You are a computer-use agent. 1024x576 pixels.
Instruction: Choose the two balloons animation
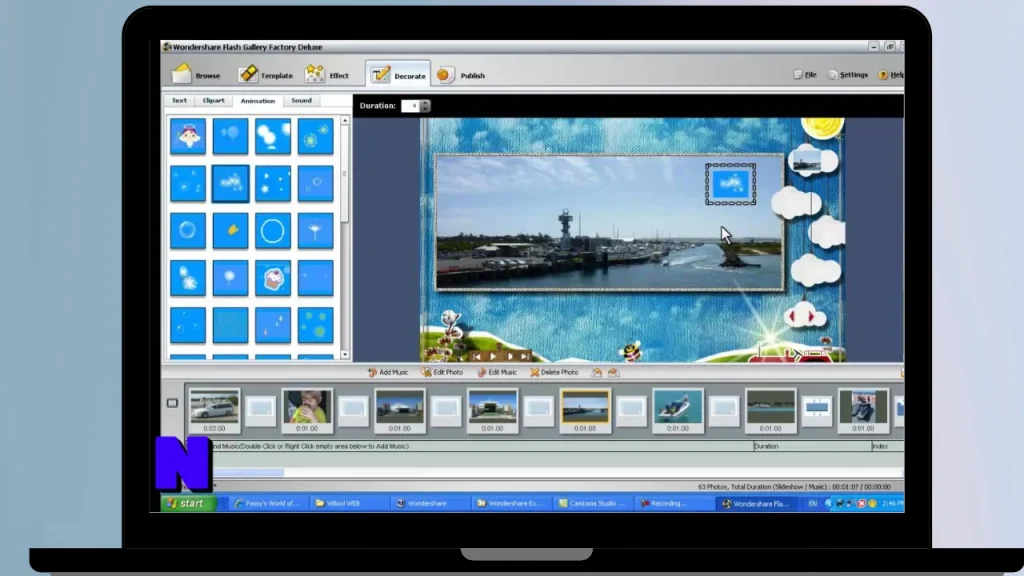tap(231, 136)
